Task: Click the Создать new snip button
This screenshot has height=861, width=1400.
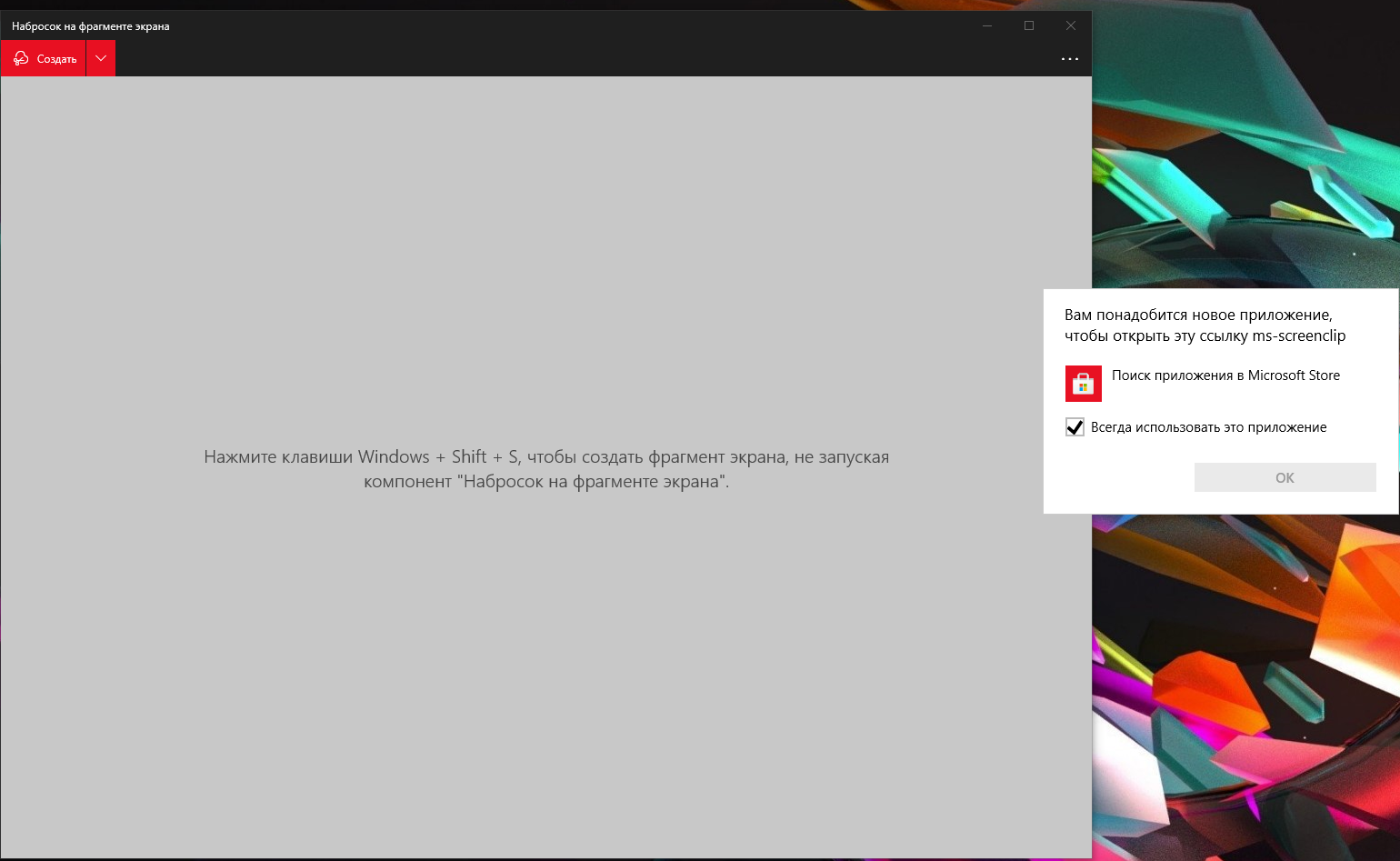Action: (44, 58)
